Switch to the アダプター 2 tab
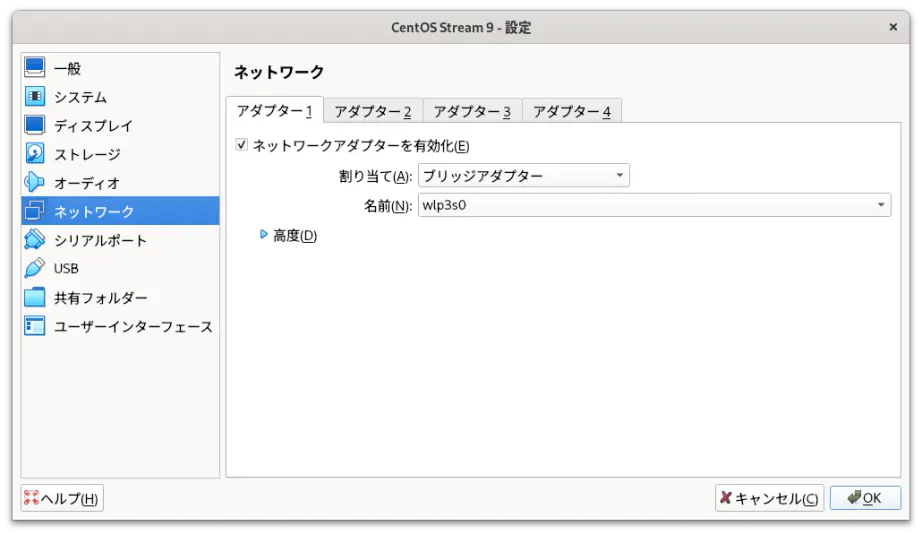Viewport: 922px width, 535px height. pyautogui.click(x=373, y=111)
